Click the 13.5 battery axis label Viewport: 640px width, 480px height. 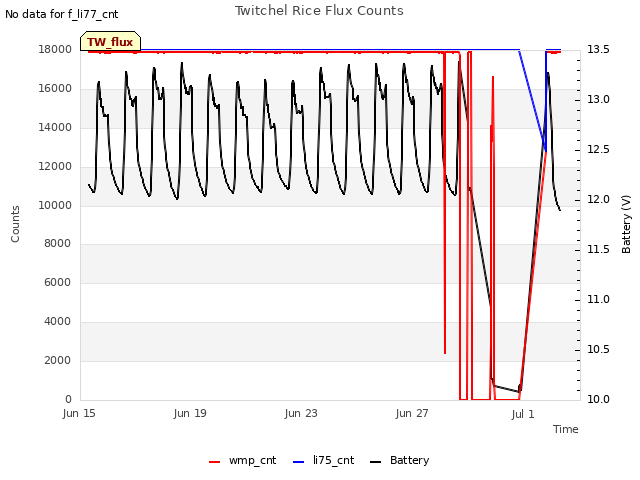pos(598,50)
